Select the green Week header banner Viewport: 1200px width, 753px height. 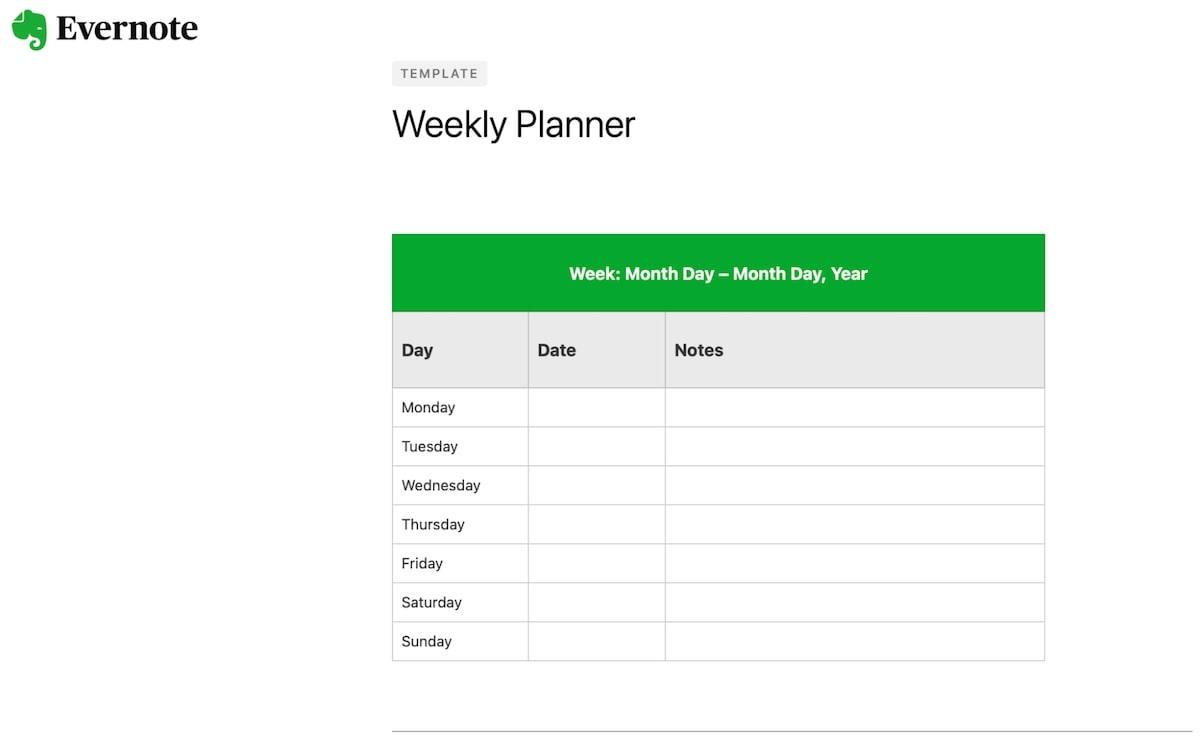pos(718,273)
